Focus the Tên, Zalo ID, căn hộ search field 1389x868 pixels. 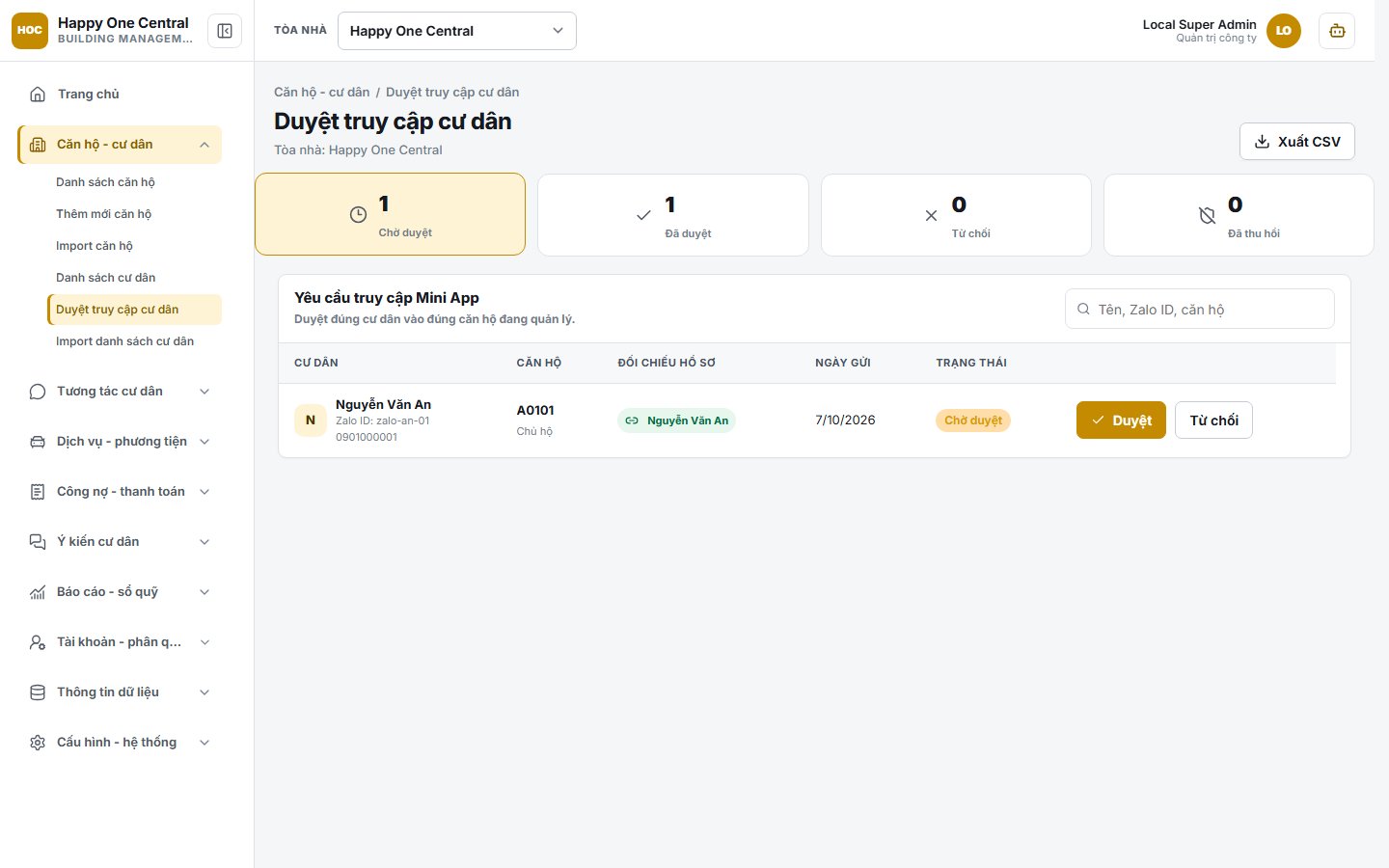[x=1200, y=310]
